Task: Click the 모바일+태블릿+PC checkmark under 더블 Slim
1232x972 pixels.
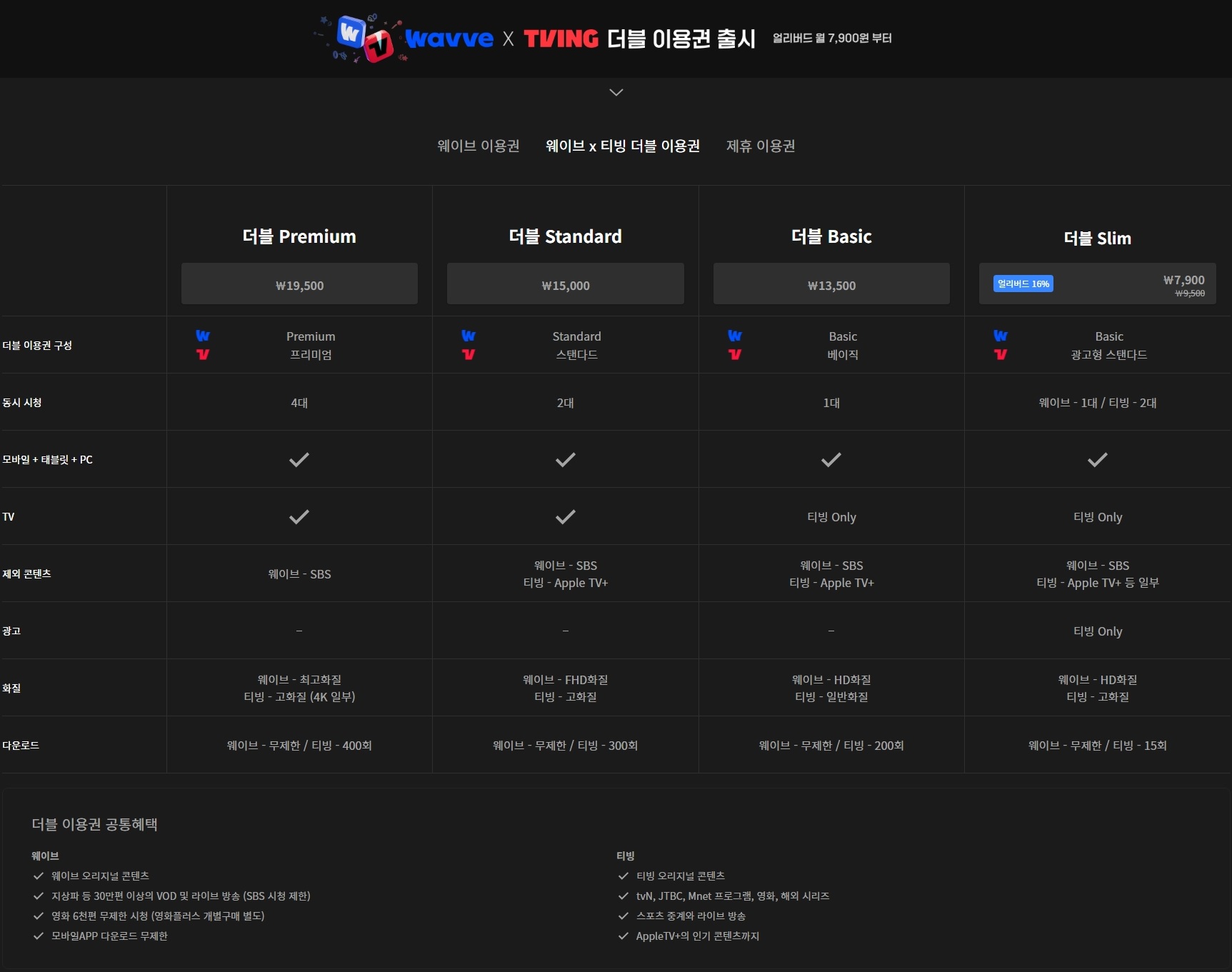Action: tap(1098, 459)
